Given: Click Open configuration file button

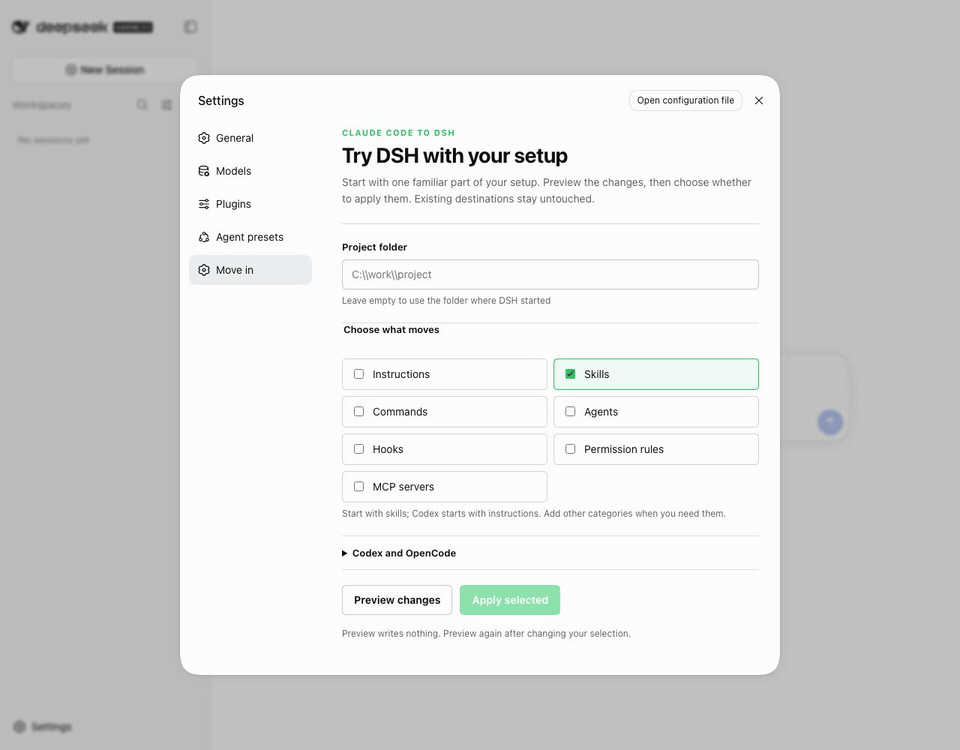Looking at the screenshot, I should (x=685, y=100).
